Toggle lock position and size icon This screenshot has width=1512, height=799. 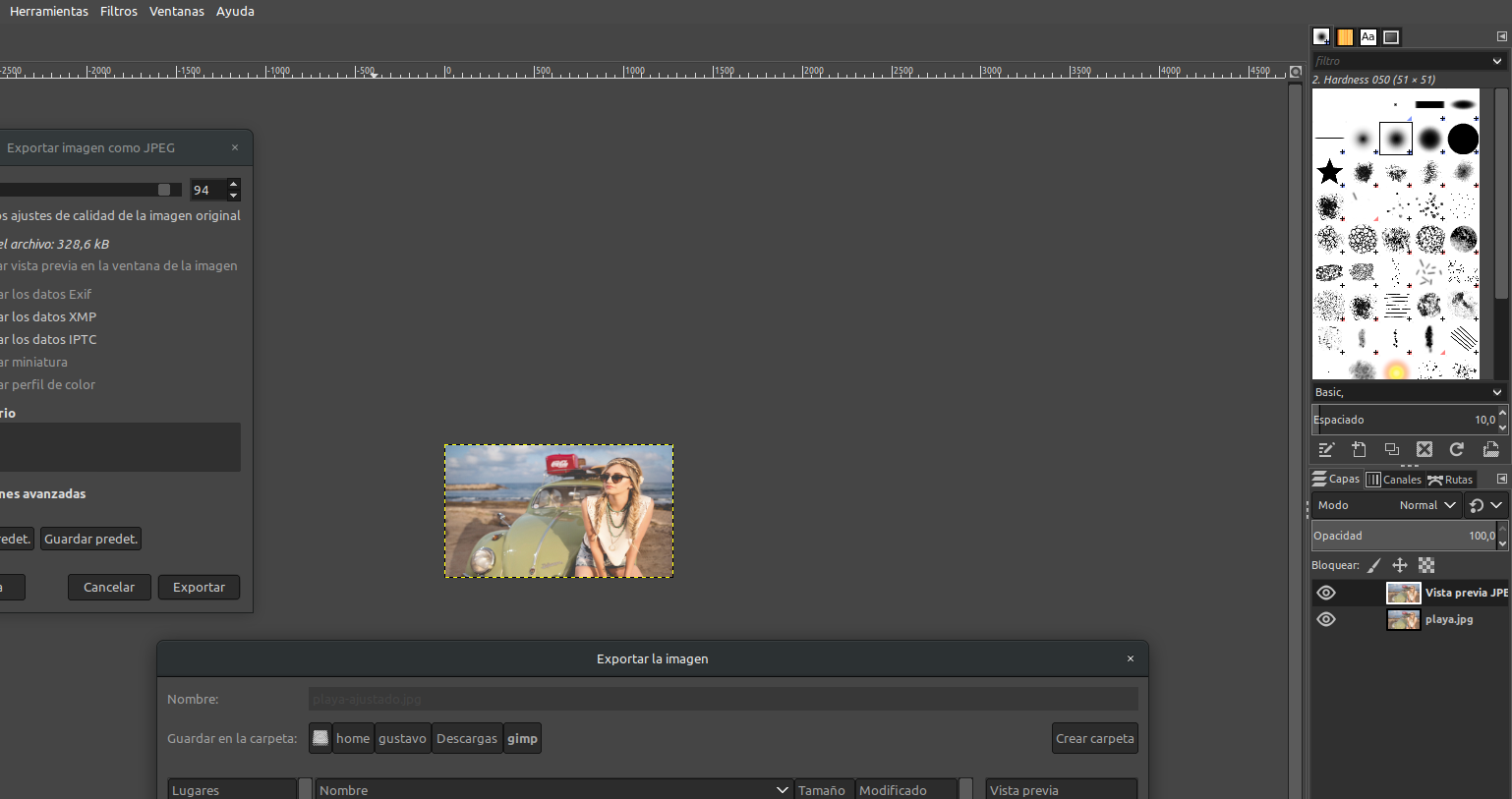pos(1400,565)
